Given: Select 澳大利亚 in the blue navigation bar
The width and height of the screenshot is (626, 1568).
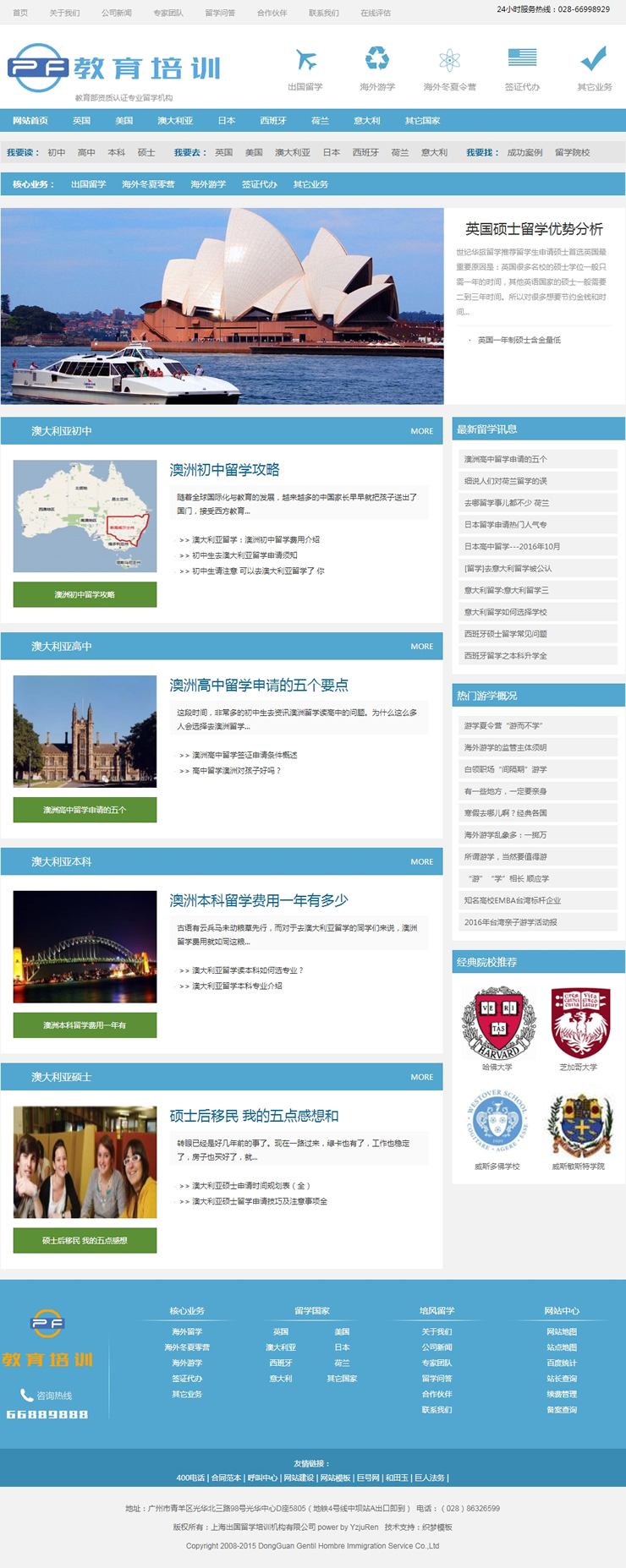Looking at the screenshot, I should (x=175, y=121).
